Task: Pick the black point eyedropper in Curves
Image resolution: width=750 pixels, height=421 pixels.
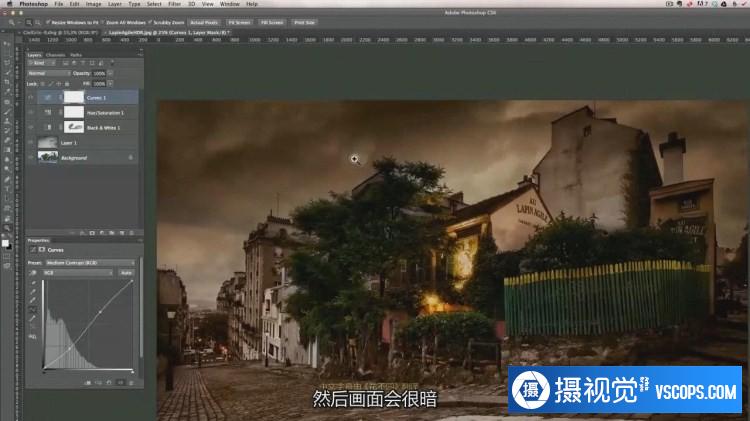Action: pyautogui.click(x=33, y=283)
